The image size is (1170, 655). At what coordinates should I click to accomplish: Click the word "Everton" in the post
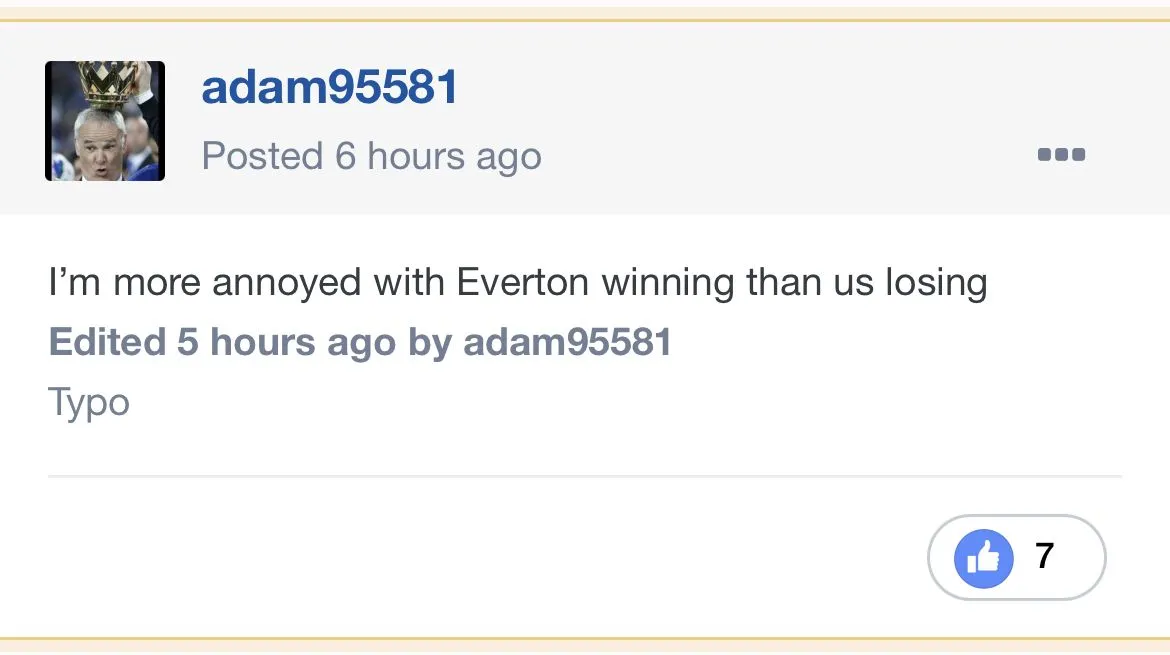523,283
